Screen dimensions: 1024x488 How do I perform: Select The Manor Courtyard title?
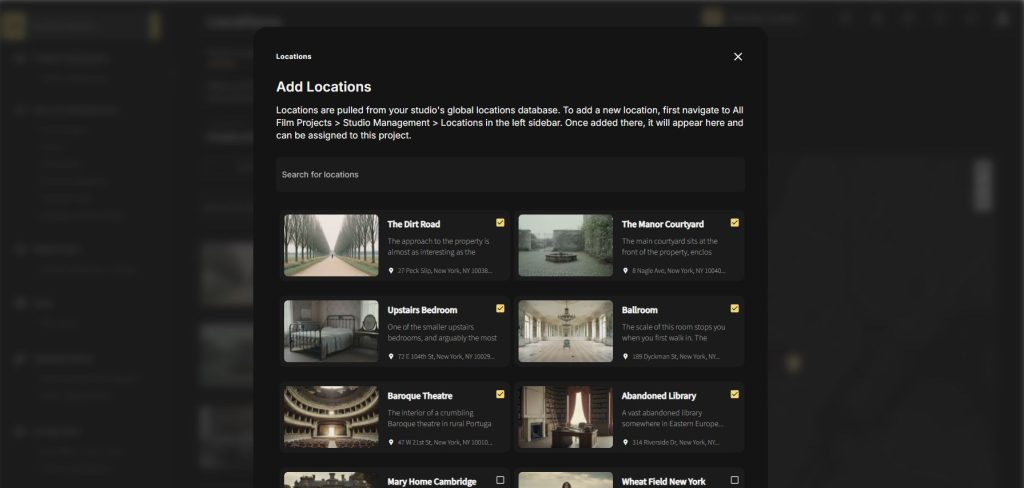tap(663, 224)
